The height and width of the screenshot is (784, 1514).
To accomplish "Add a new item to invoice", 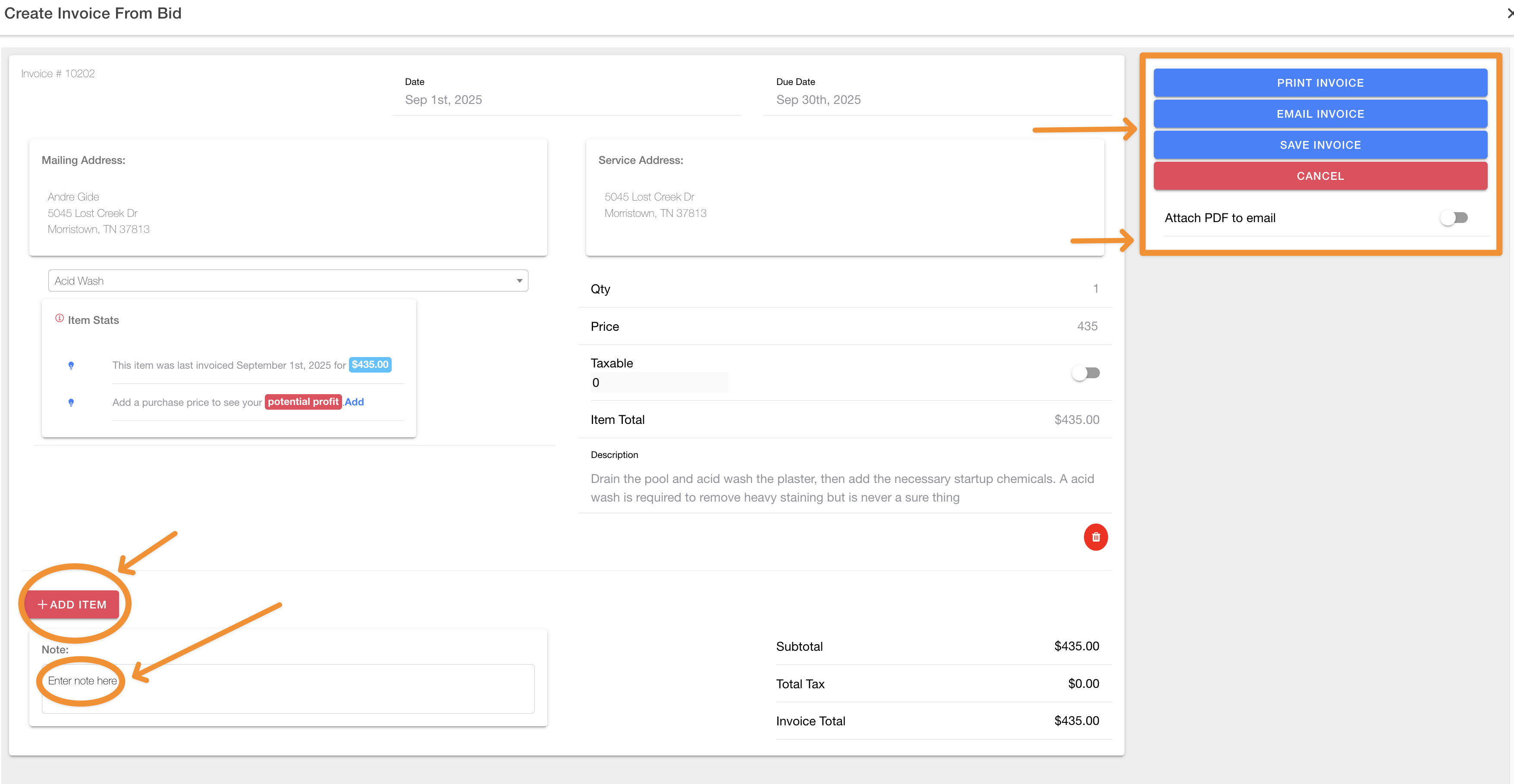I will pyautogui.click(x=72, y=604).
